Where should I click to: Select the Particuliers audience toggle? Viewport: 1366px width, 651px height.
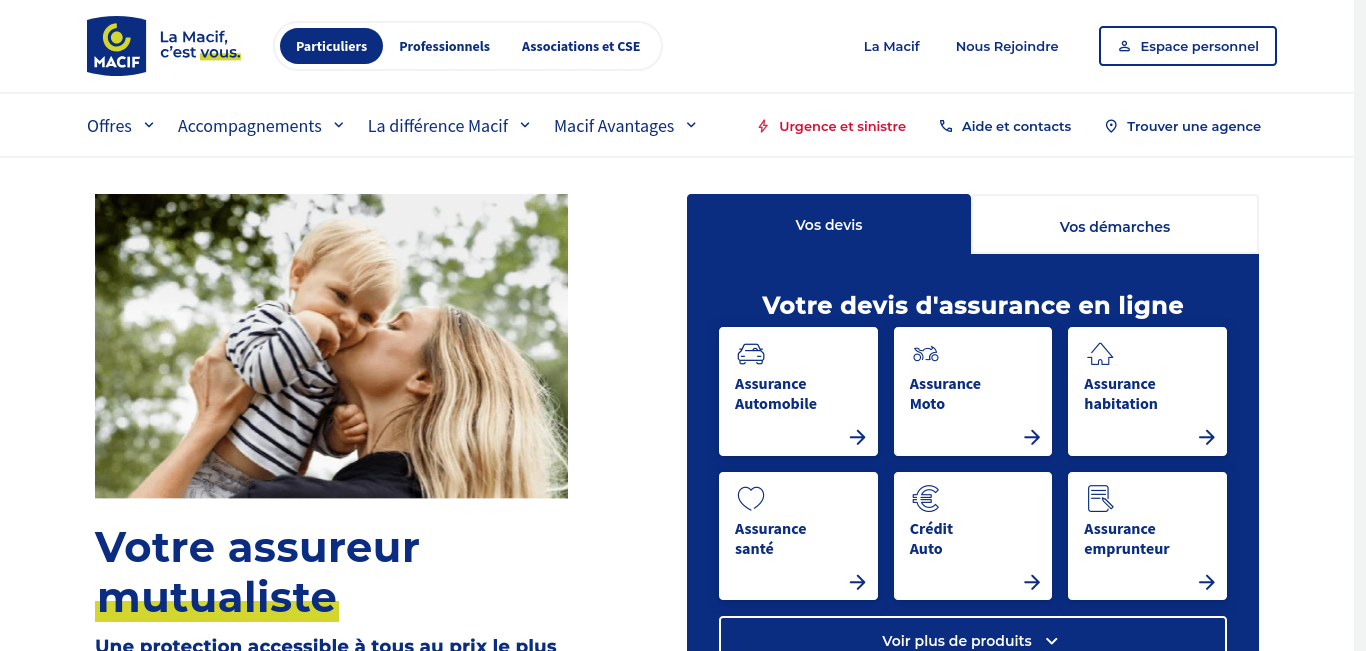pyautogui.click(x=331, y=46)
